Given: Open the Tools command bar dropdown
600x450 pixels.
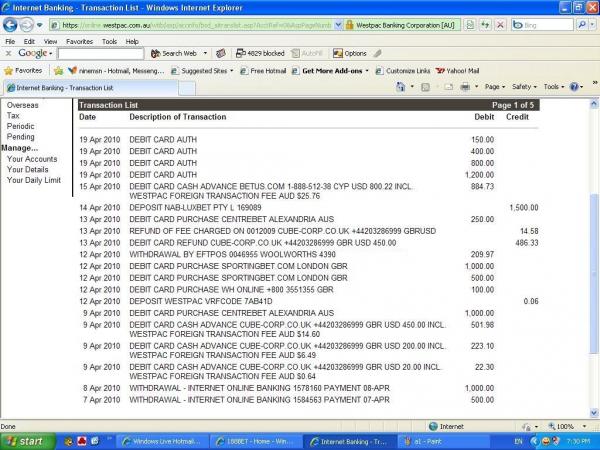Looking at the screenshot, I should click(x=553, y=87).
